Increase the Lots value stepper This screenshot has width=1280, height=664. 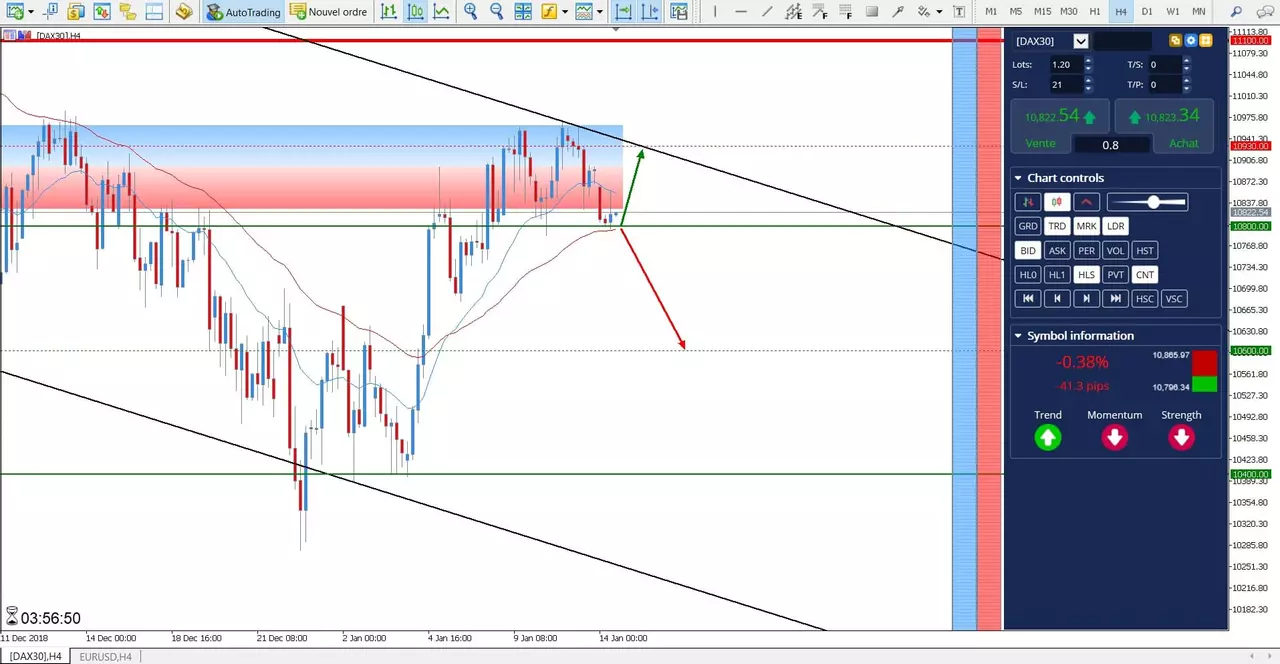pos(1088,60)
